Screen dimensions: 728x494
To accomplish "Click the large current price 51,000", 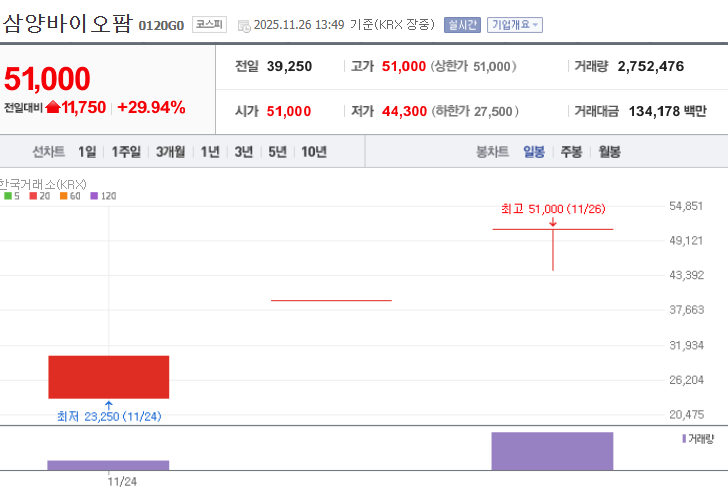I will (x=47, y=78).
